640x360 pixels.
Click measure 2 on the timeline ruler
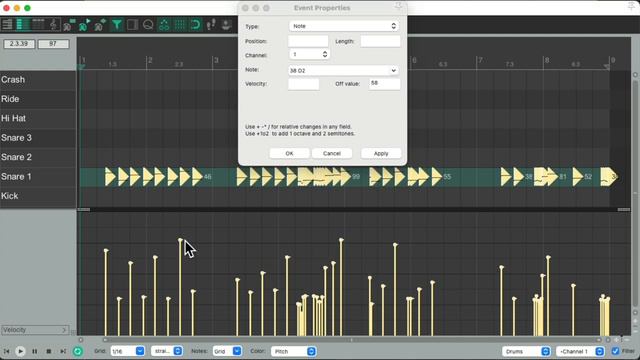tap(150, 61)
